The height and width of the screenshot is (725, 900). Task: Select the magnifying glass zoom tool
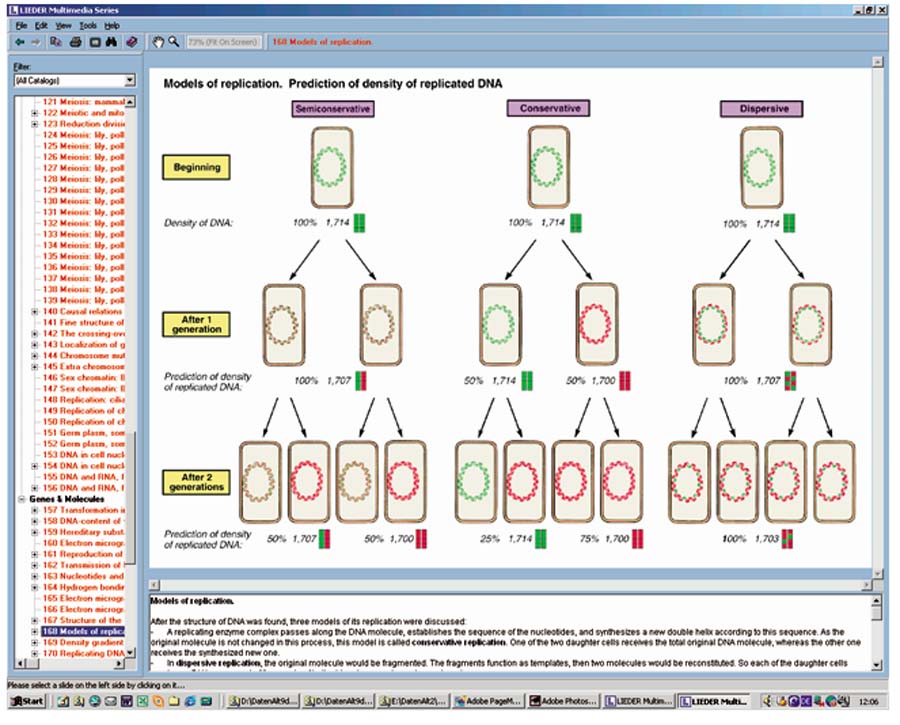[174, 42]
